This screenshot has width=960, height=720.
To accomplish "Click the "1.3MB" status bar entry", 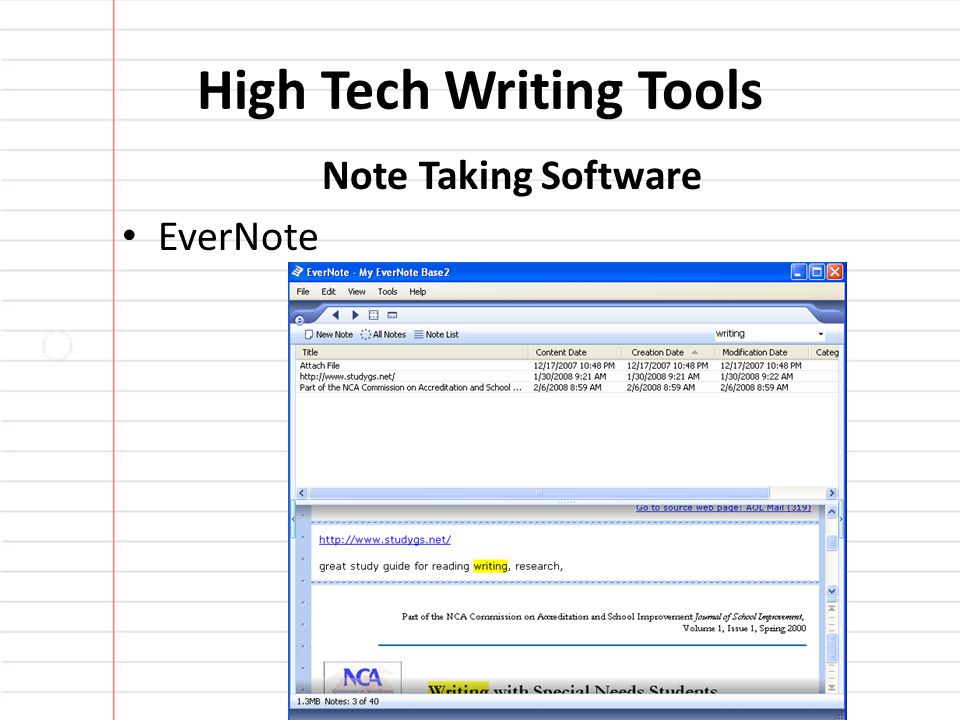I will pyautogui.click(x=309, y=701).
